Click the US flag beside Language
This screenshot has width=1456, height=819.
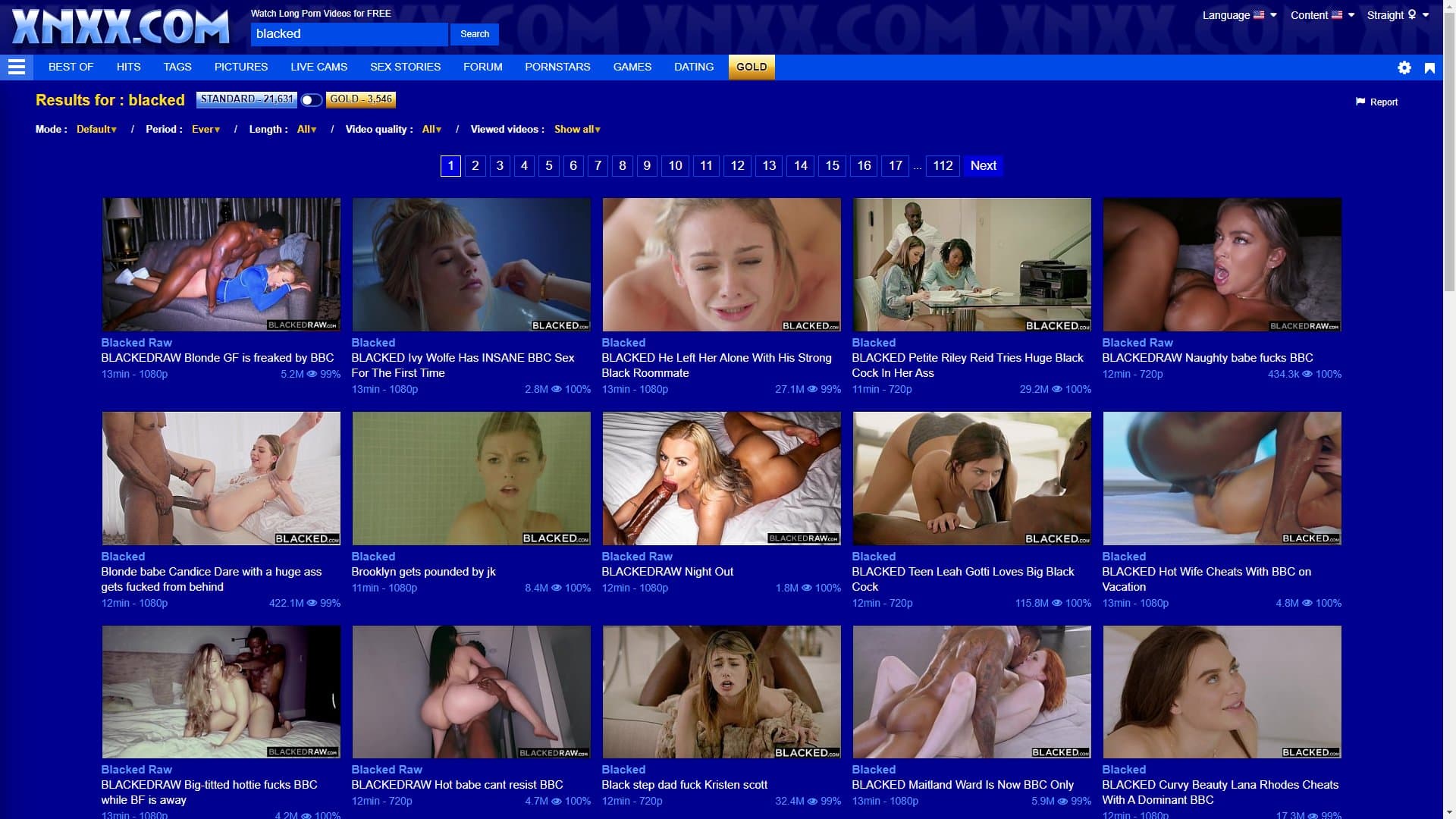[x=1260, y=14]
